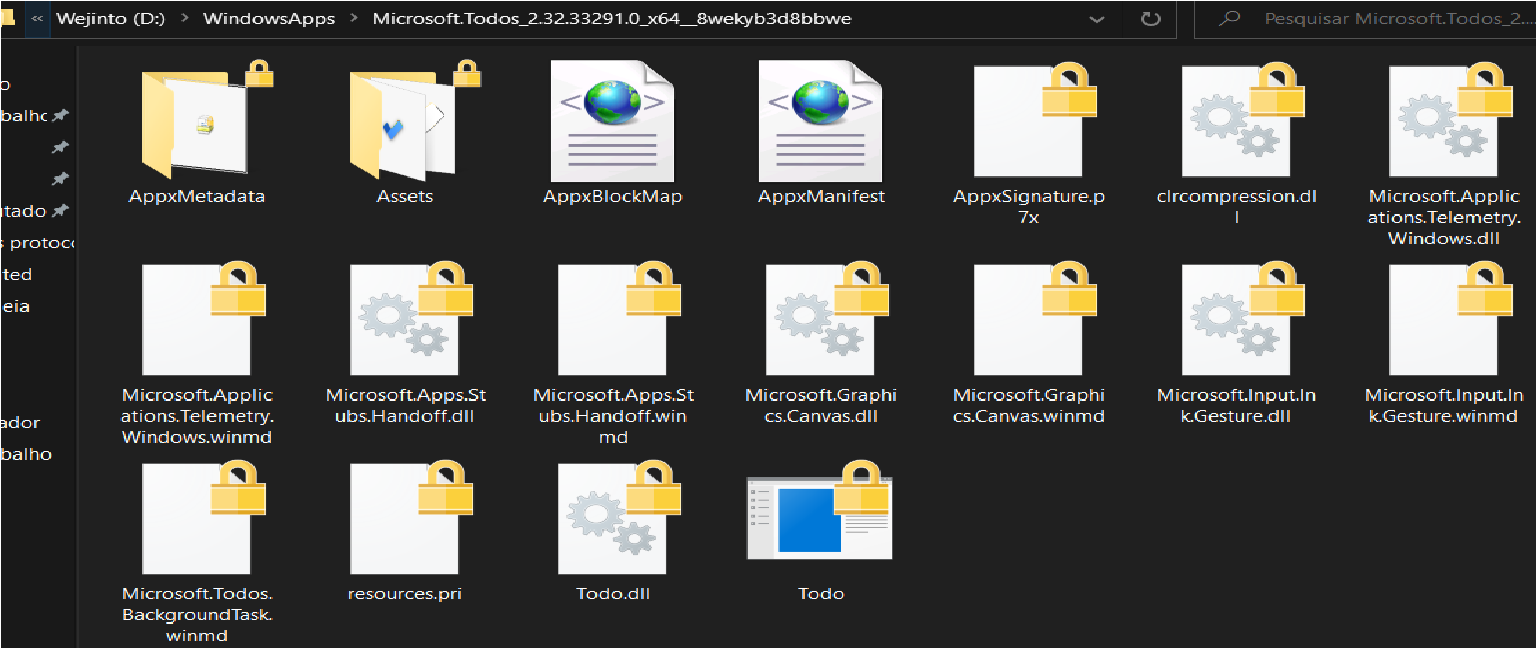Select the resources.pri file icon

pos(411,516)
